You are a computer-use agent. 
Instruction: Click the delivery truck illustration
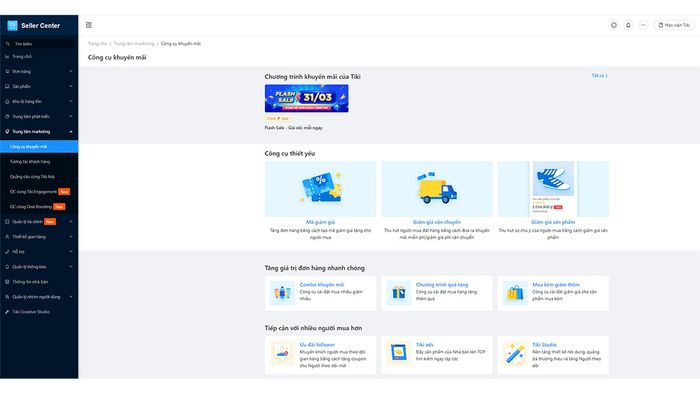(x=437, y=189)
